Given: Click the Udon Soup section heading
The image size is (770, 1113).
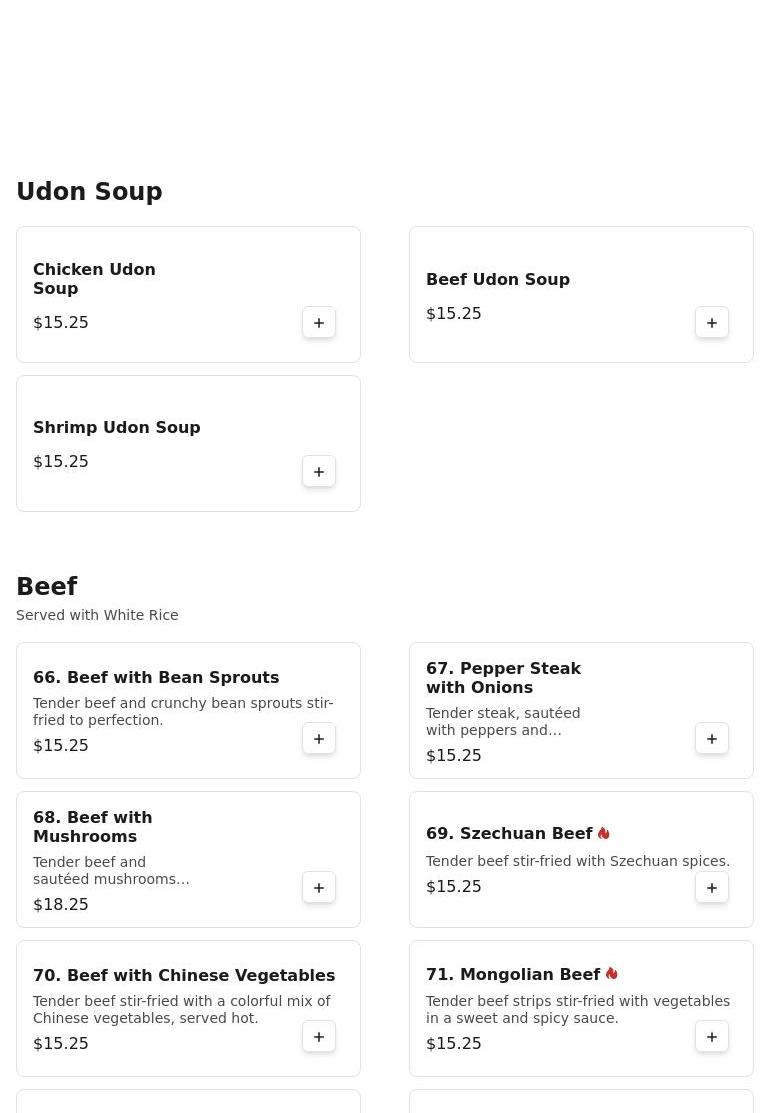Looking at the screenshot, I should tap(89, 192).
